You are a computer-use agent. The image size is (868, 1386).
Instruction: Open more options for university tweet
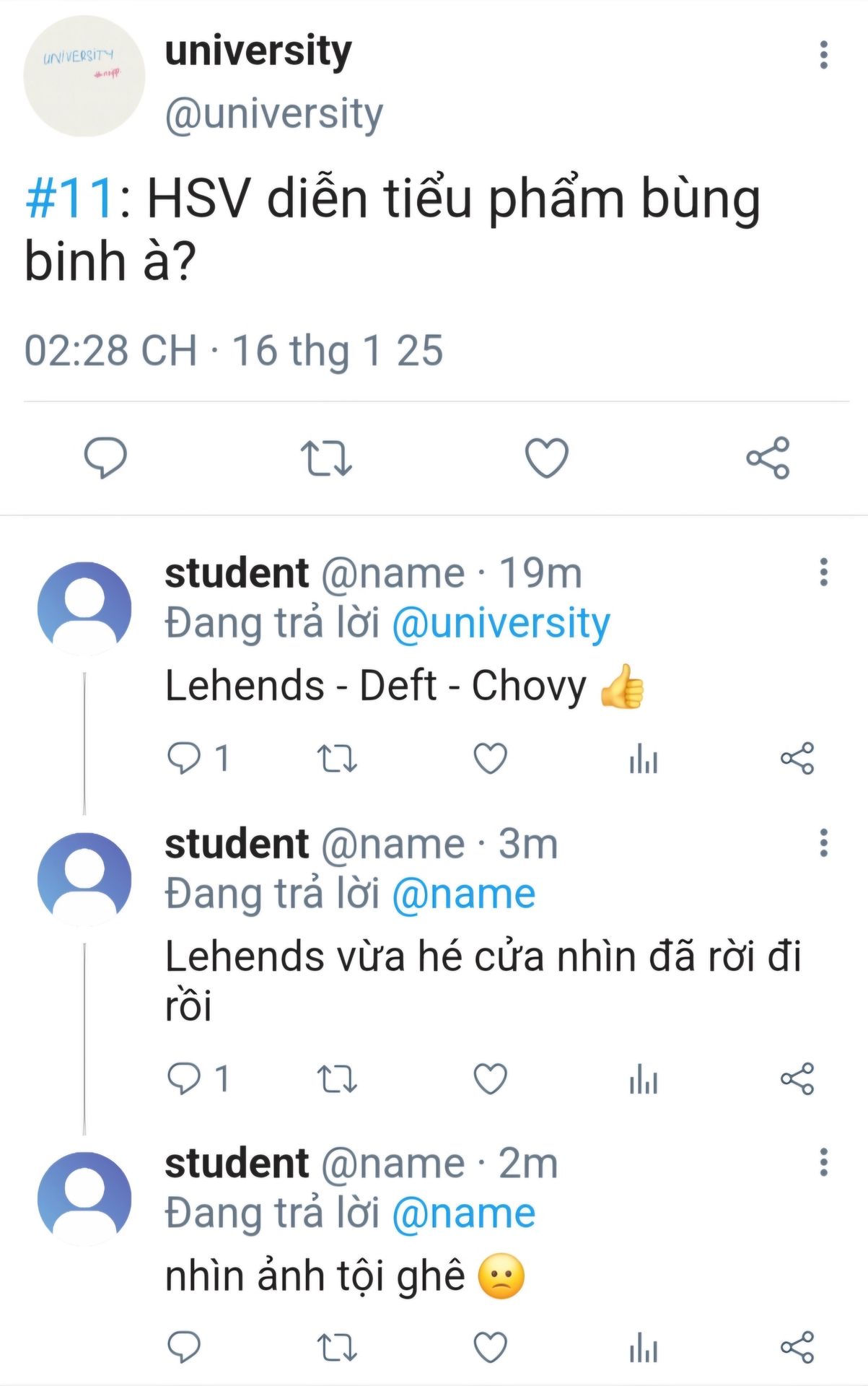(823, 55)
